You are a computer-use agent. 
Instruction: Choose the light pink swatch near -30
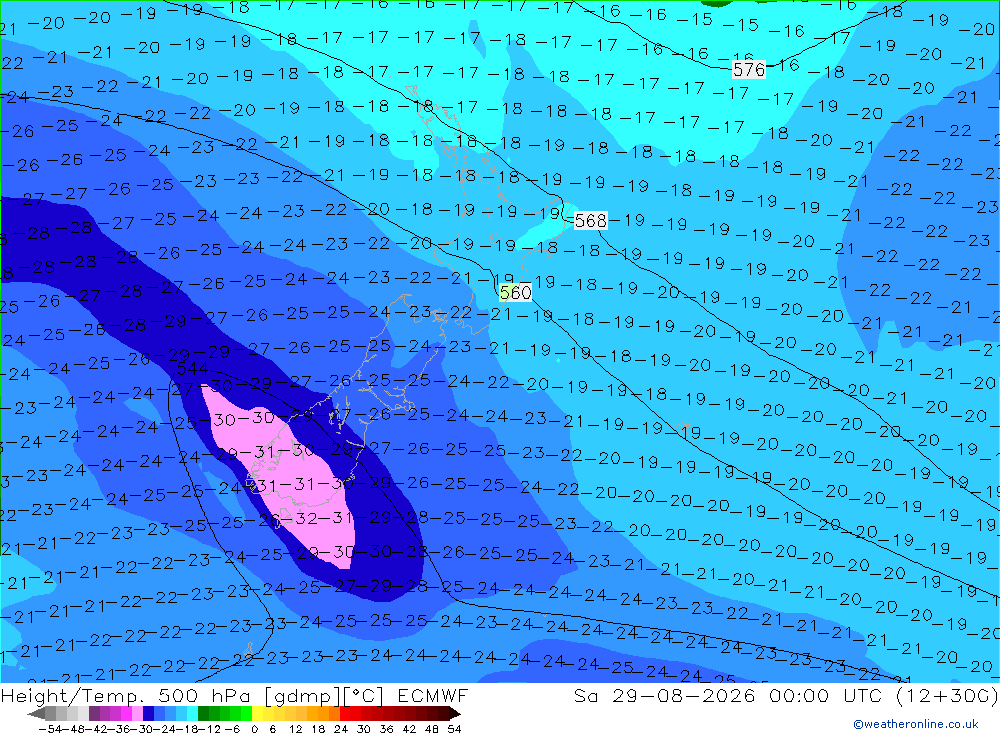(x=137, y=714)
